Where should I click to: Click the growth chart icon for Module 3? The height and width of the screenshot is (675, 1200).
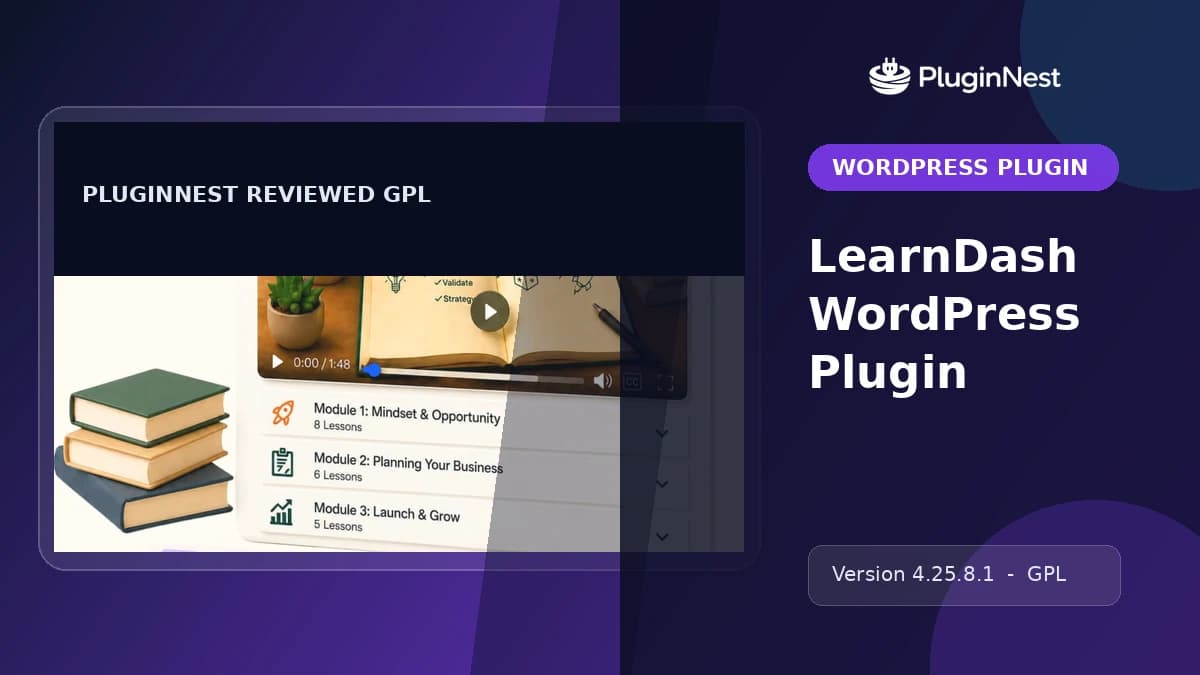click(282, 513)
